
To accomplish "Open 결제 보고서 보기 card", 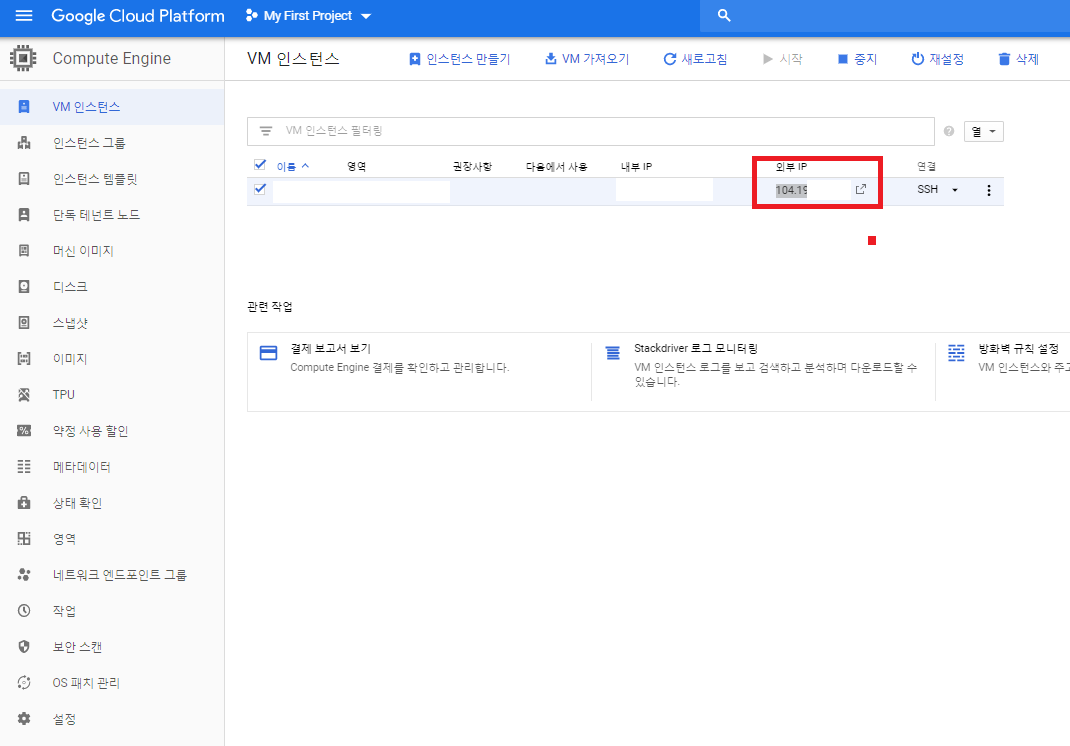I will point(419,372).
